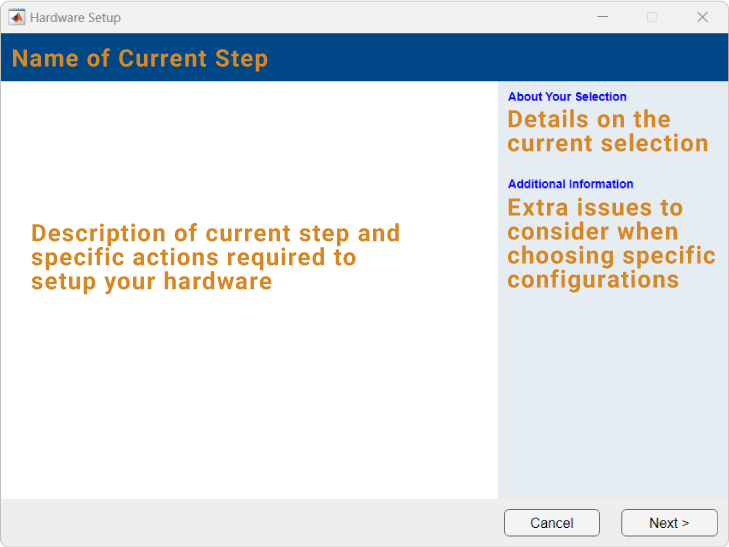Click the Additional Information label
This screenshot has height=547, width=729.
570,184
